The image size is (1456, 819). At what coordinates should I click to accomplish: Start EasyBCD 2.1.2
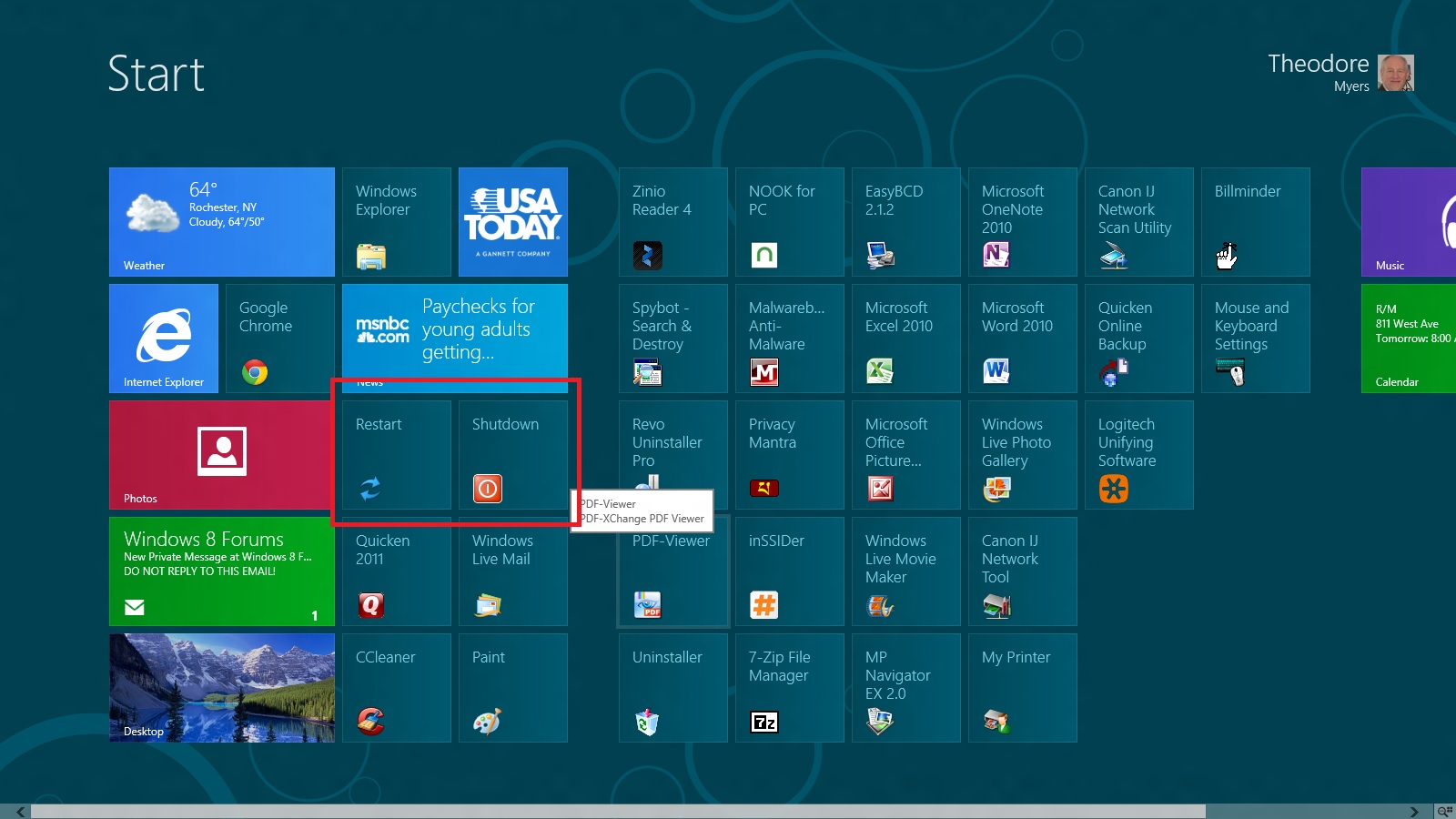tap(905, 221)
